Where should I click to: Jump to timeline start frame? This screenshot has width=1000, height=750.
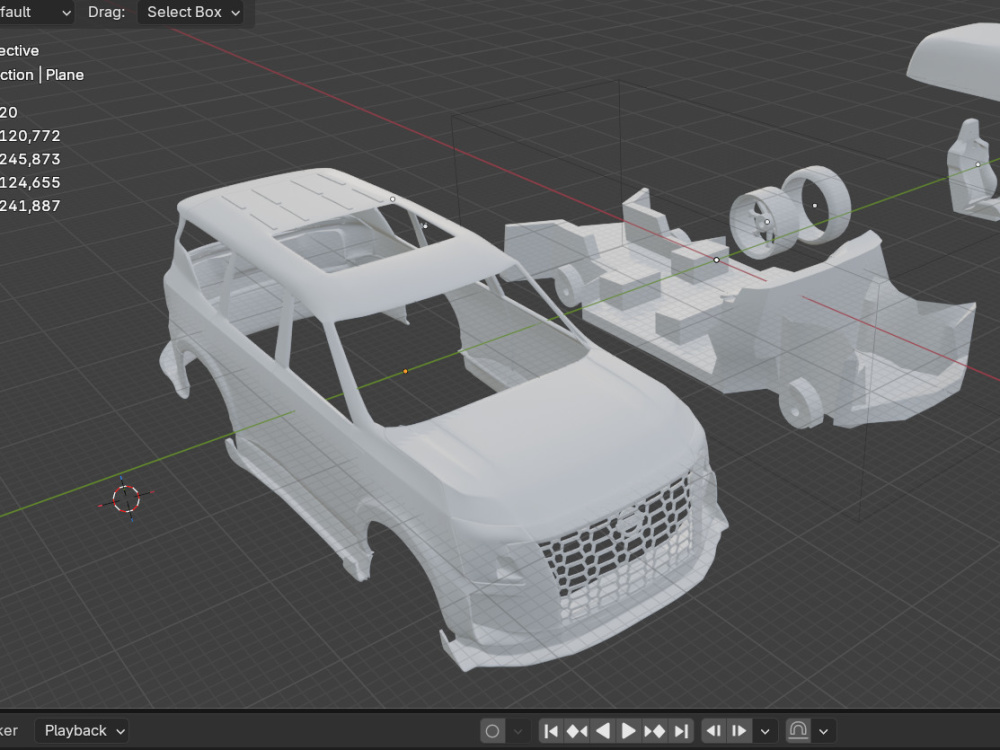point(552,731)
